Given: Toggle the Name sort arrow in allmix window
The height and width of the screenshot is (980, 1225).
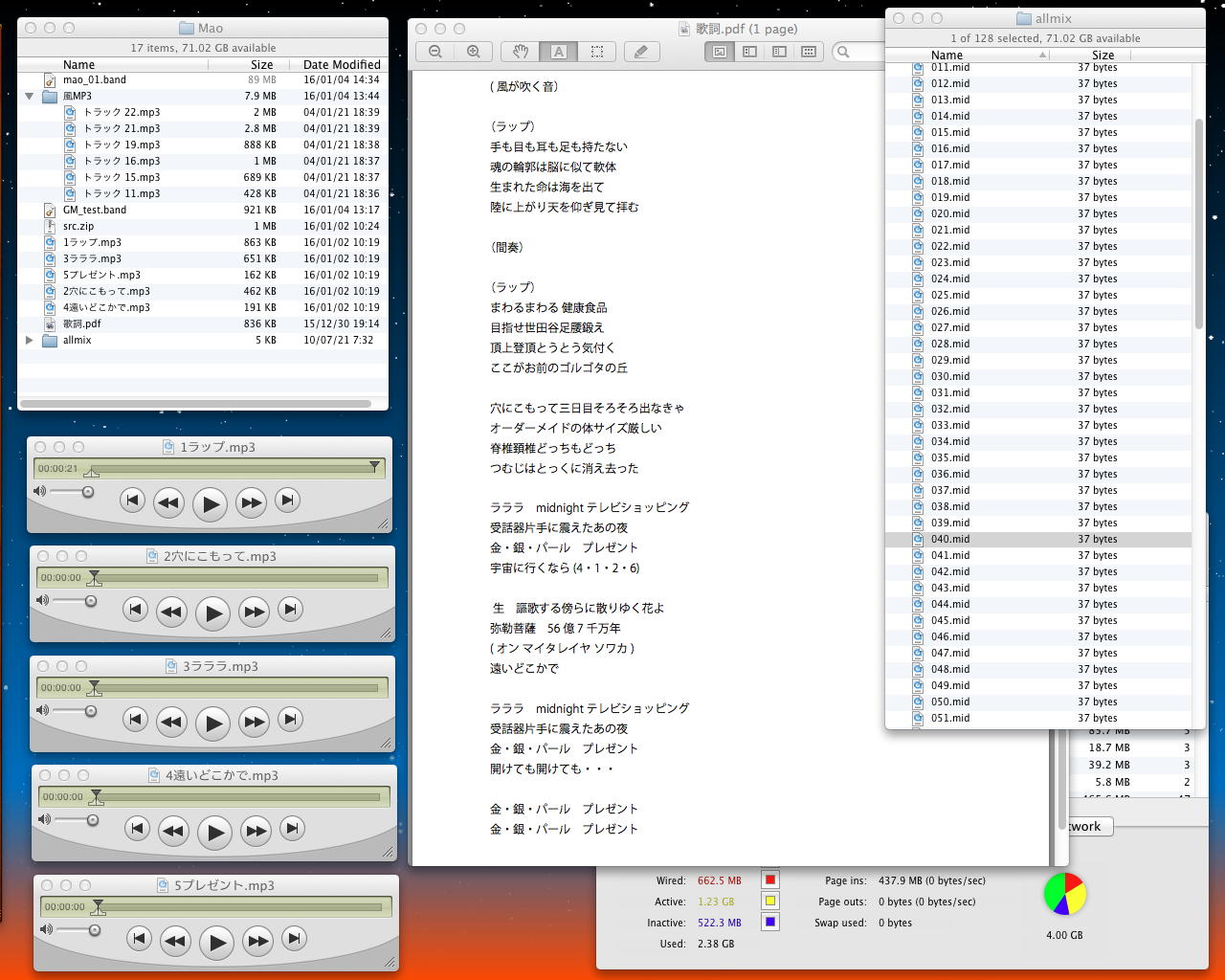Looking at the screenshot, I should click(1042, 56).
